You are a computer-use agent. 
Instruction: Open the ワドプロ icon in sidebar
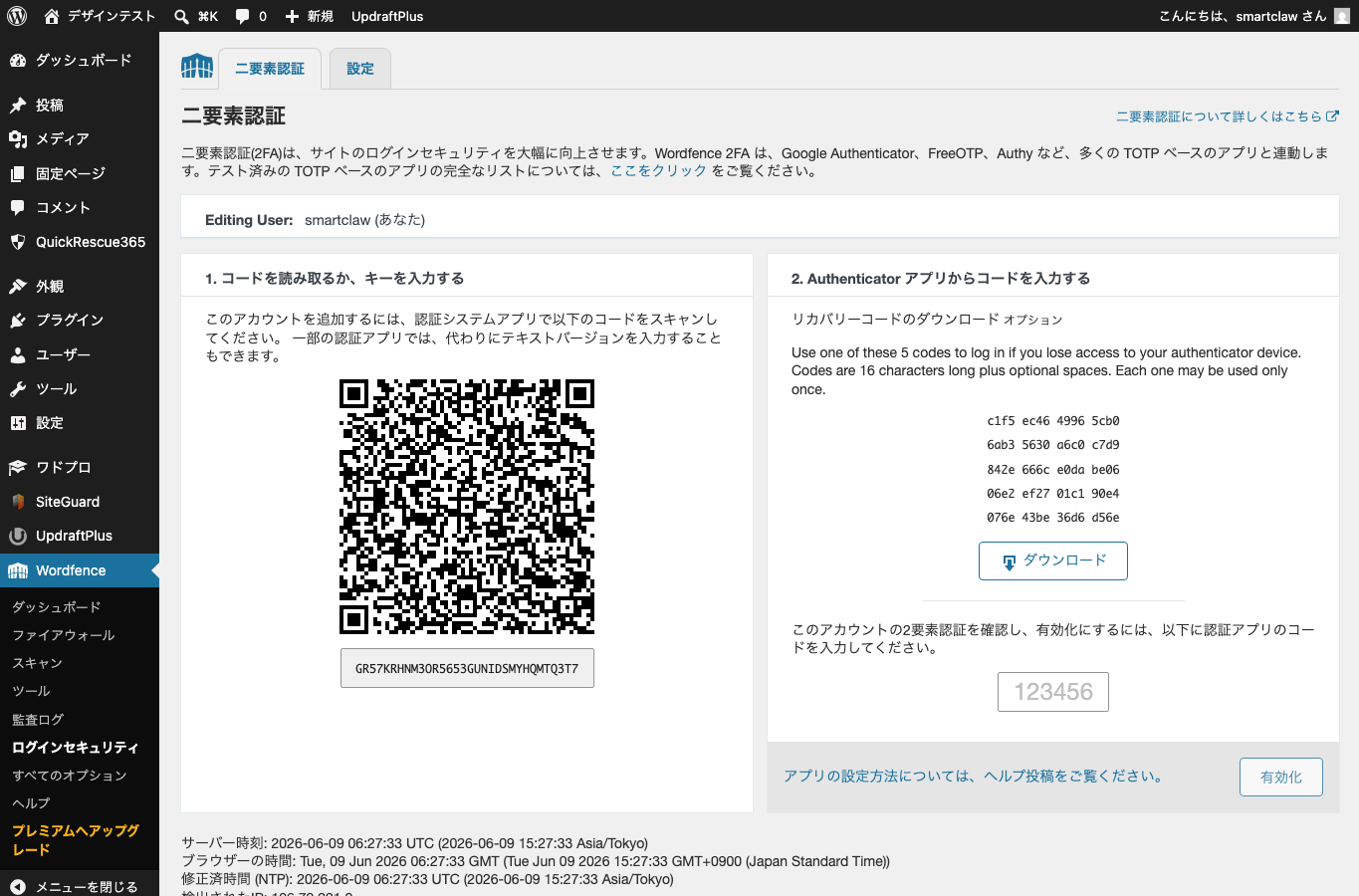[x=18, y=468]
